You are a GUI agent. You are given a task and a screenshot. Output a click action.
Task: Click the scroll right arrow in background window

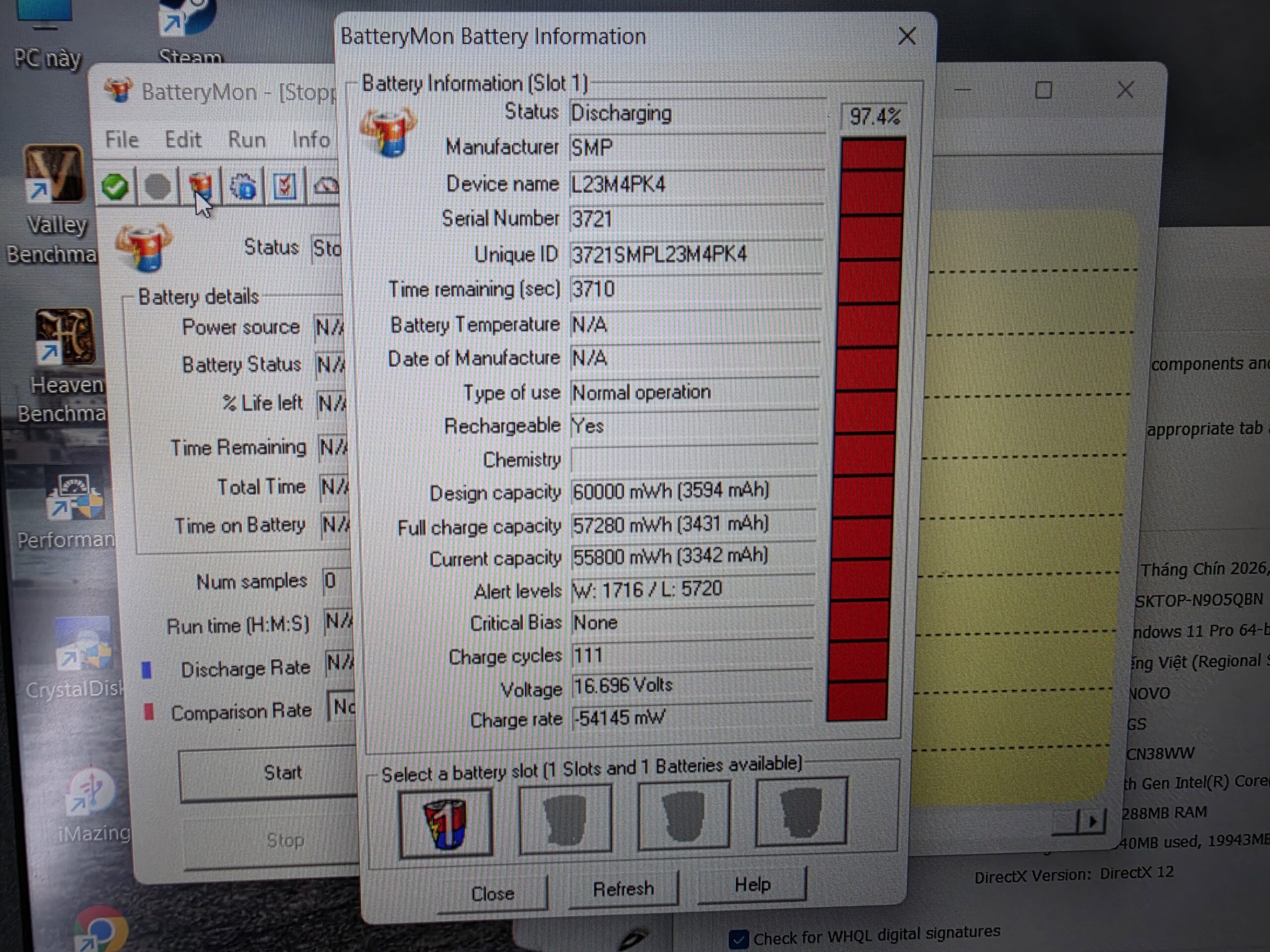1092,821
